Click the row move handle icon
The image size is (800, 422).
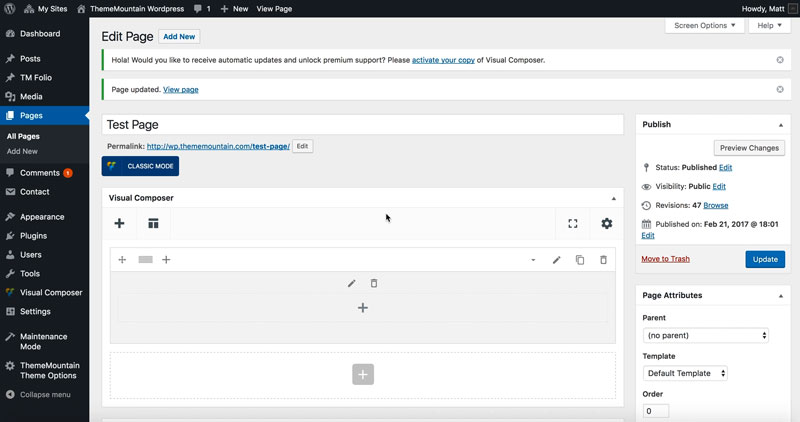point(122,260)
